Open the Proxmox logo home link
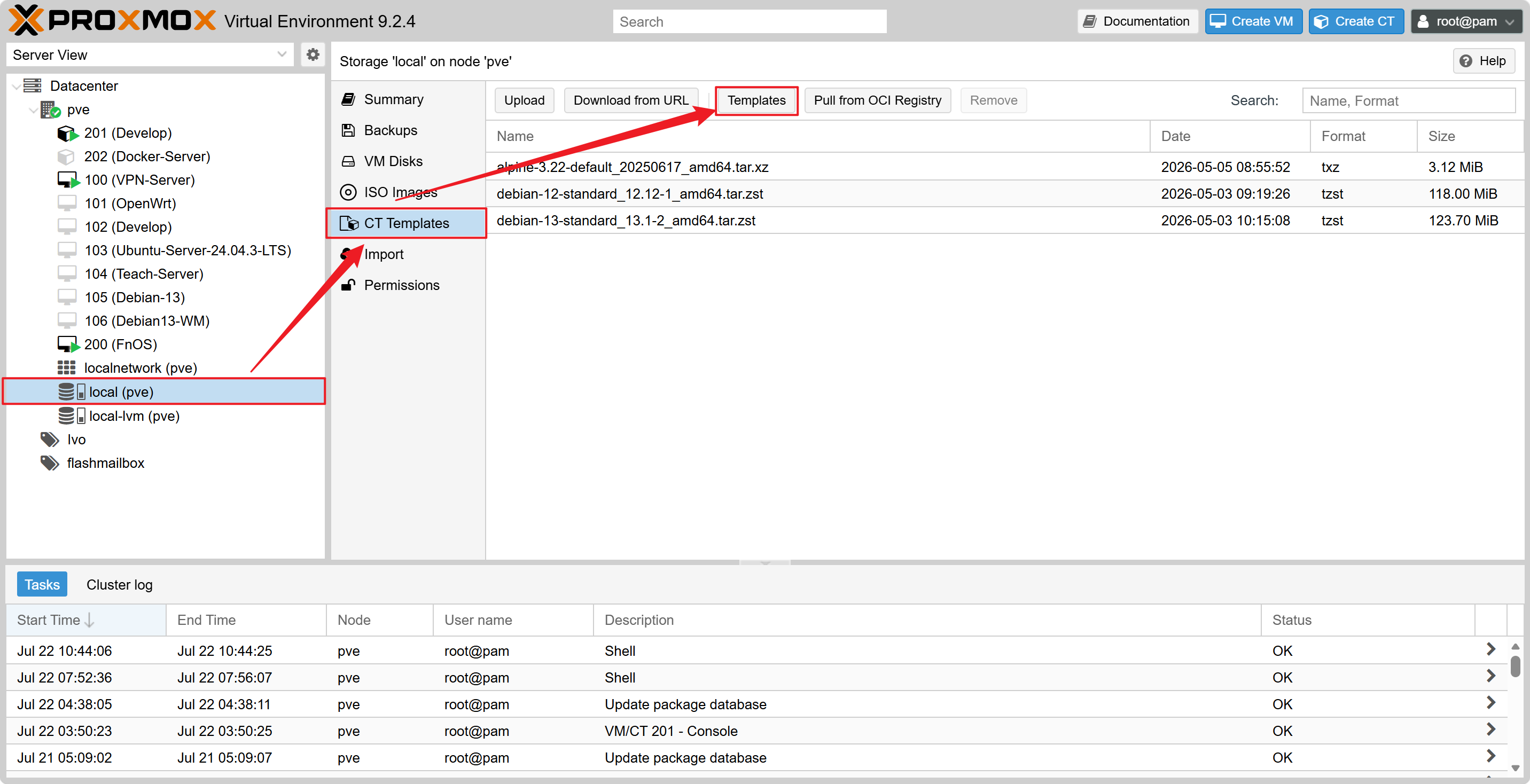Viewport: 1530px width, 784px height. click(x=112, y=21)
